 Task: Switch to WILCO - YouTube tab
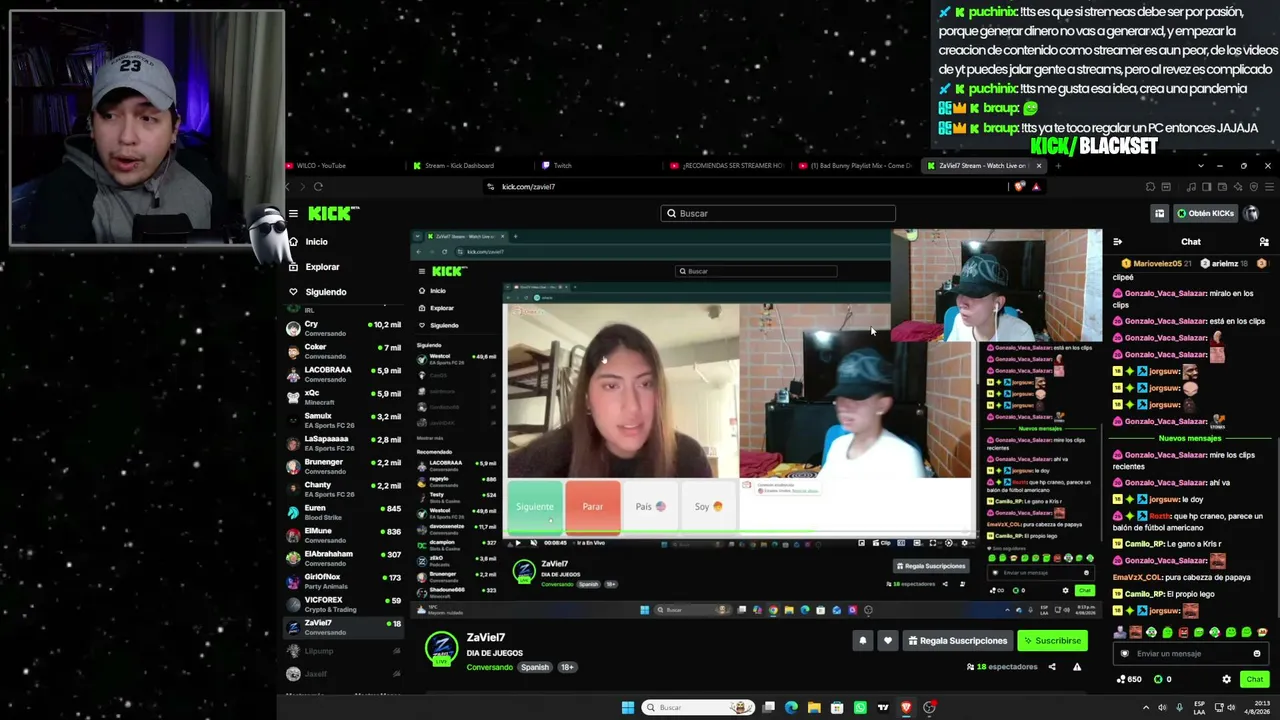tap(340, 166)
